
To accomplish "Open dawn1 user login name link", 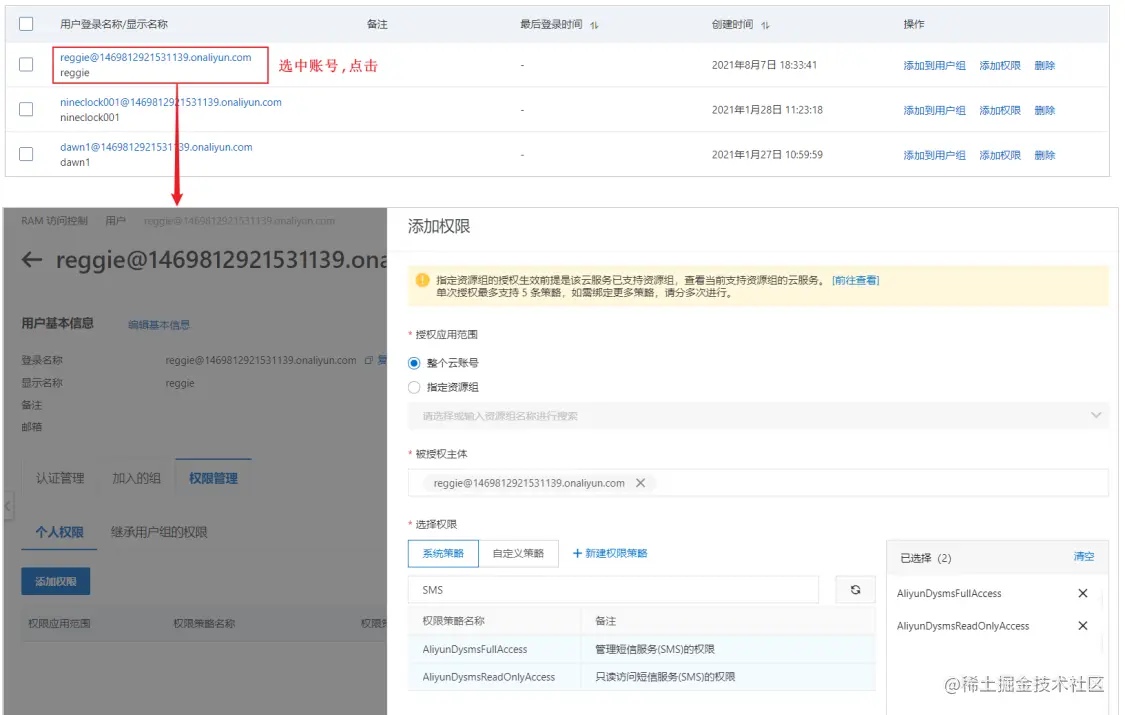I will [156, 147].
